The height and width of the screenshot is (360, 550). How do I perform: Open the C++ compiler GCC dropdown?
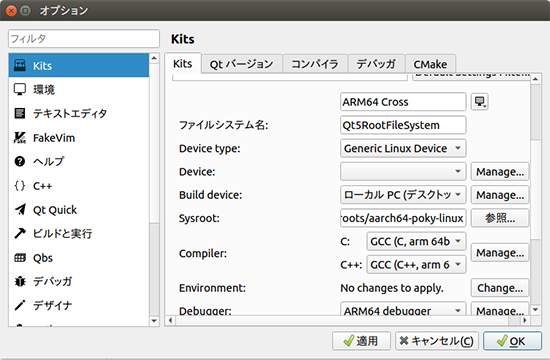[x=416, y=265]
